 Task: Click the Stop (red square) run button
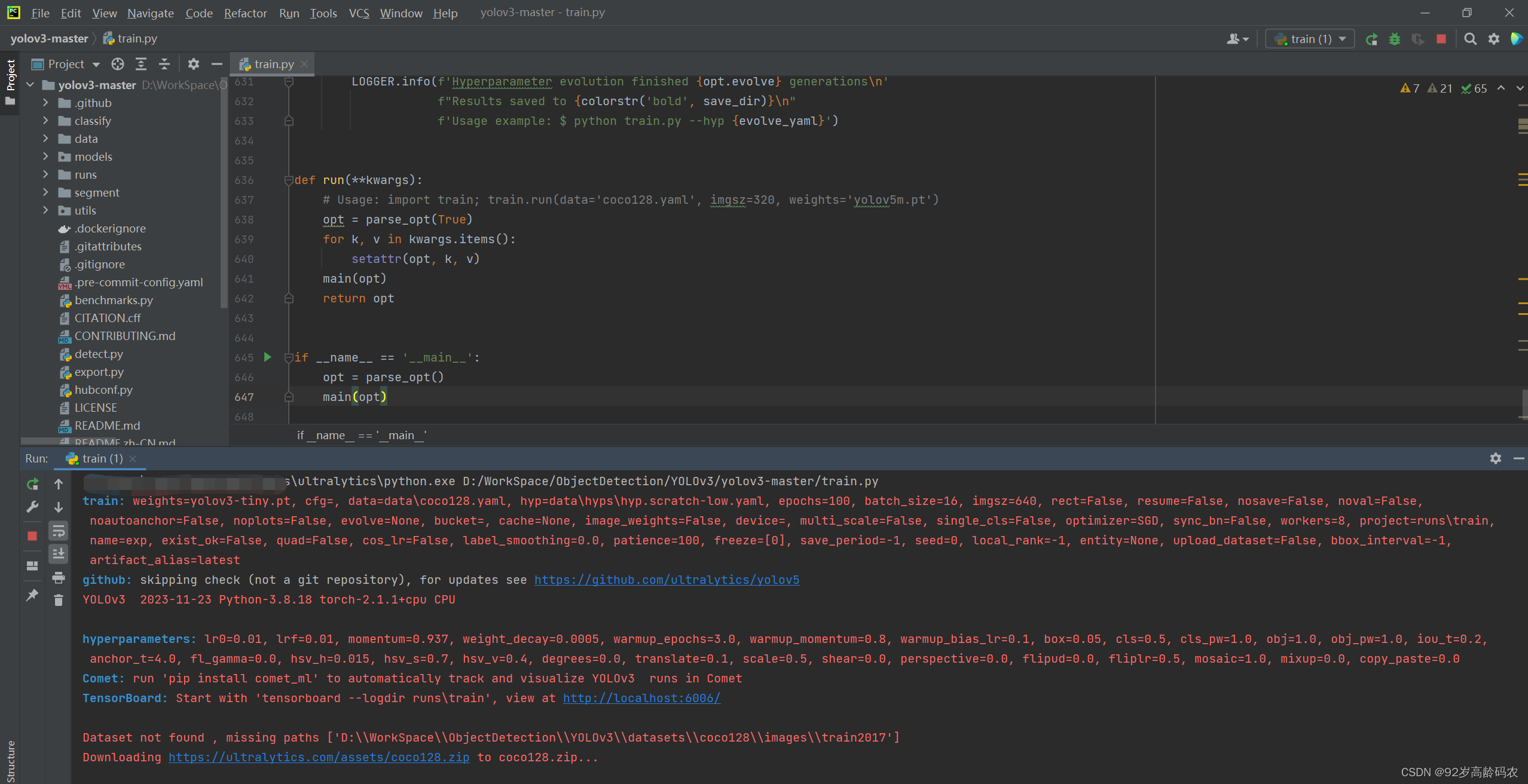click(1441, 39)
